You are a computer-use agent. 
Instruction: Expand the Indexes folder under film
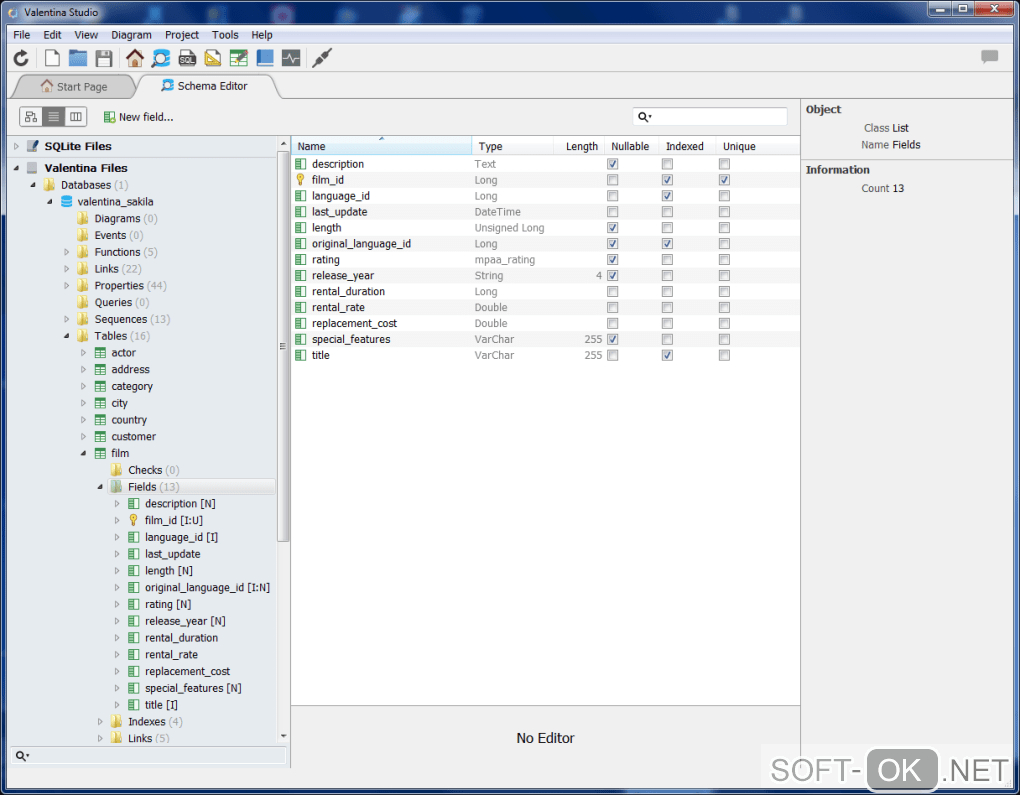point(100,721)
